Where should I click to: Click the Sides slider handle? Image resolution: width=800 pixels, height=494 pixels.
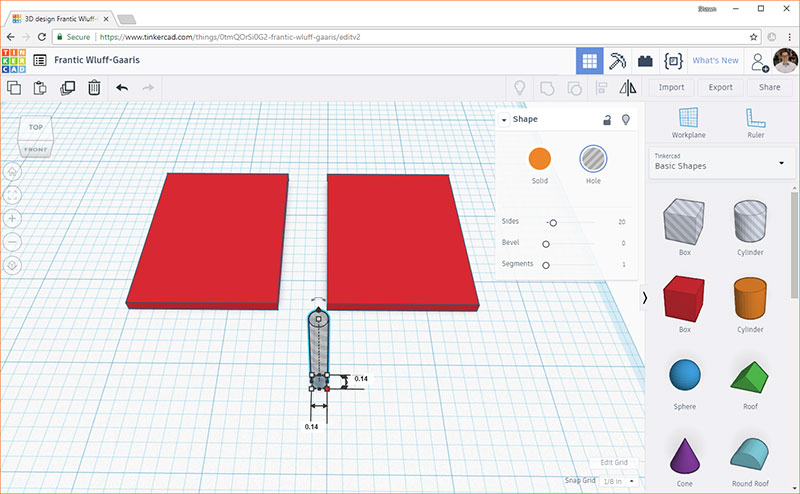point(552,222)
